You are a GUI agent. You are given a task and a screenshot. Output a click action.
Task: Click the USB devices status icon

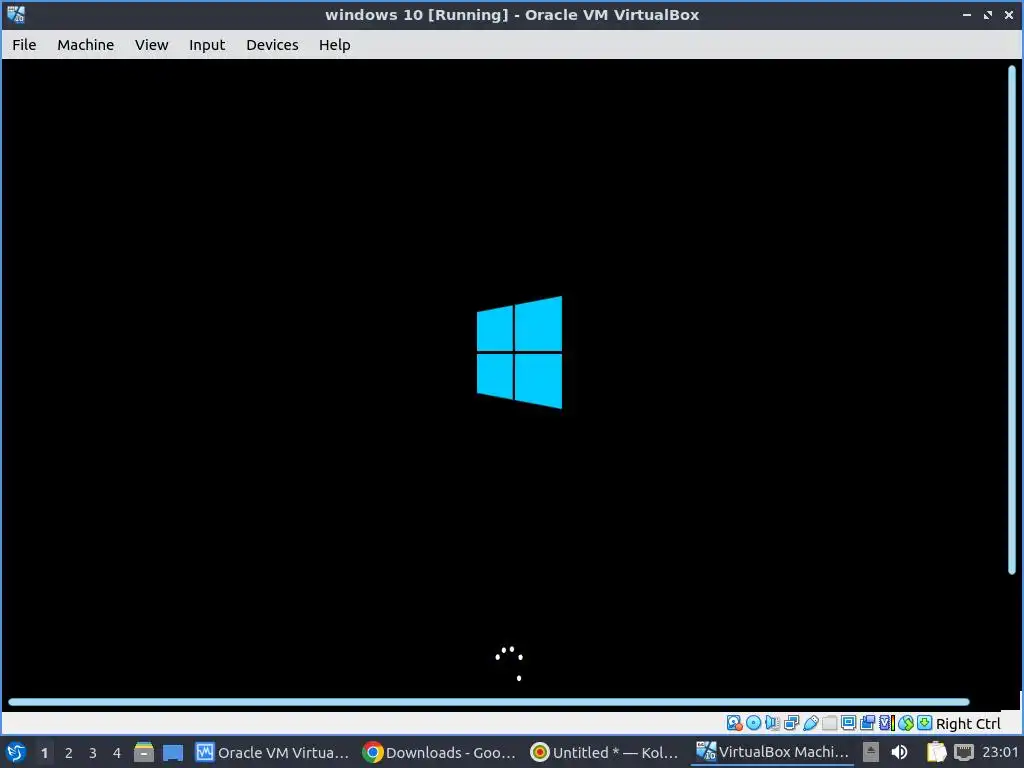[x=811, y=723]
